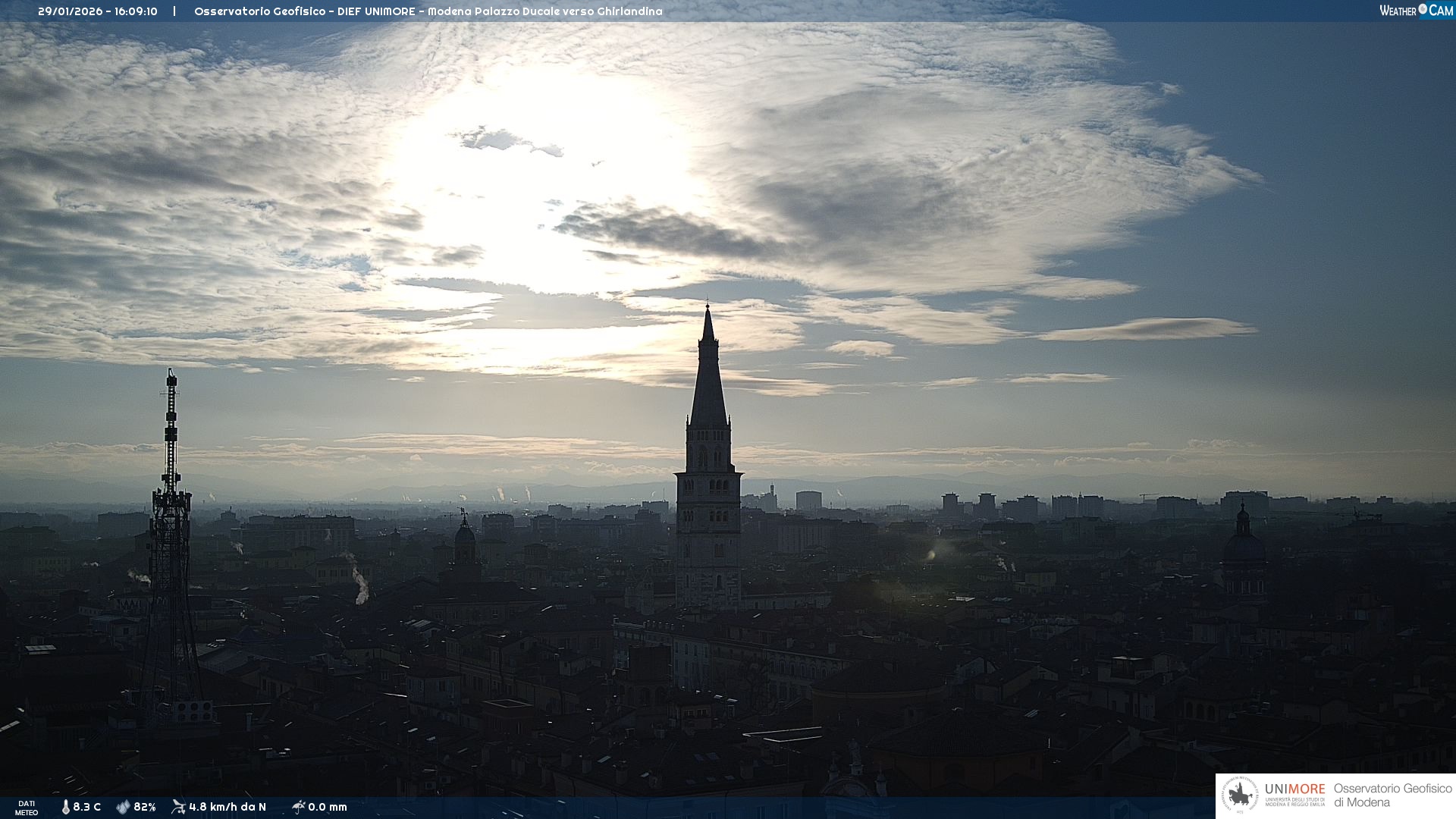
Task: Click the 4.8 km/h da N wind reading
Action: click(x=227, y=807)
